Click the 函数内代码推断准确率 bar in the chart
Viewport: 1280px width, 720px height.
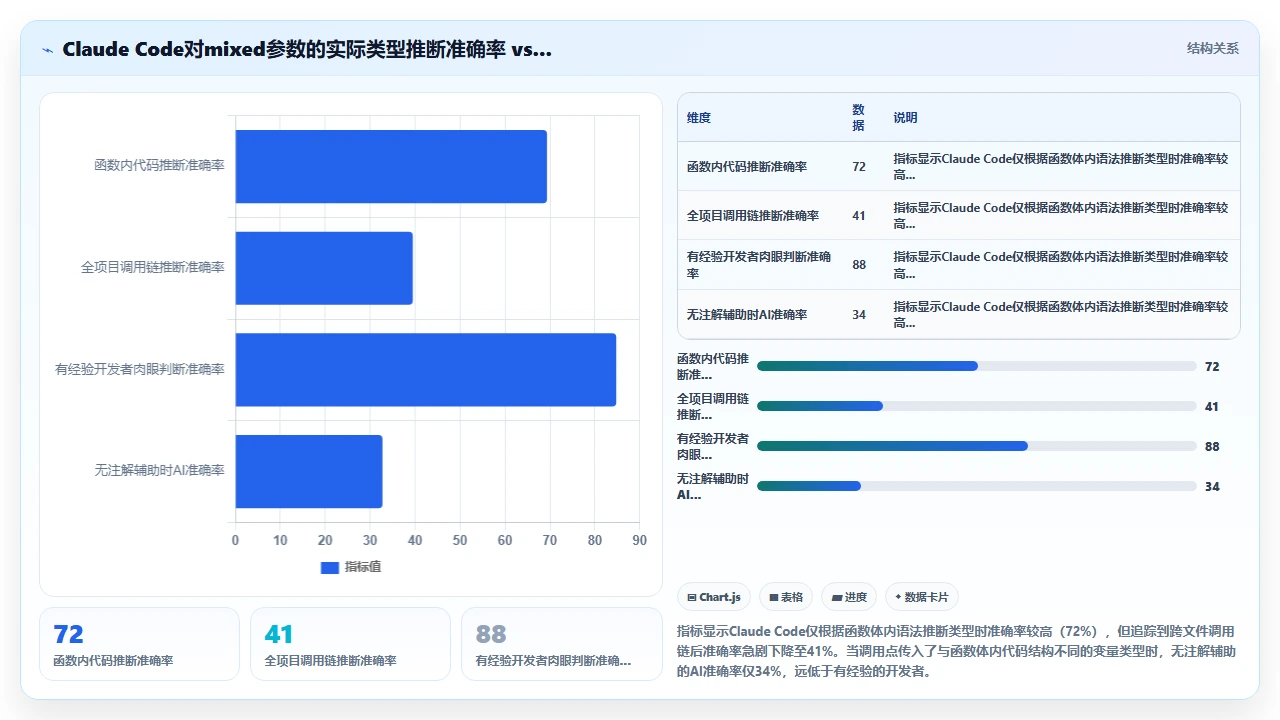[x=391, y=166]
